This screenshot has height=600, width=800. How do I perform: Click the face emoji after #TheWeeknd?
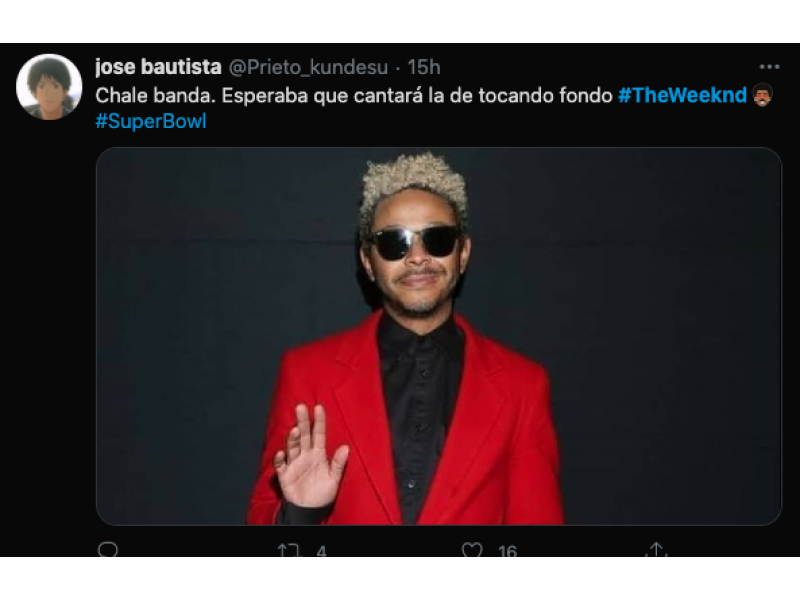(762, 95)
